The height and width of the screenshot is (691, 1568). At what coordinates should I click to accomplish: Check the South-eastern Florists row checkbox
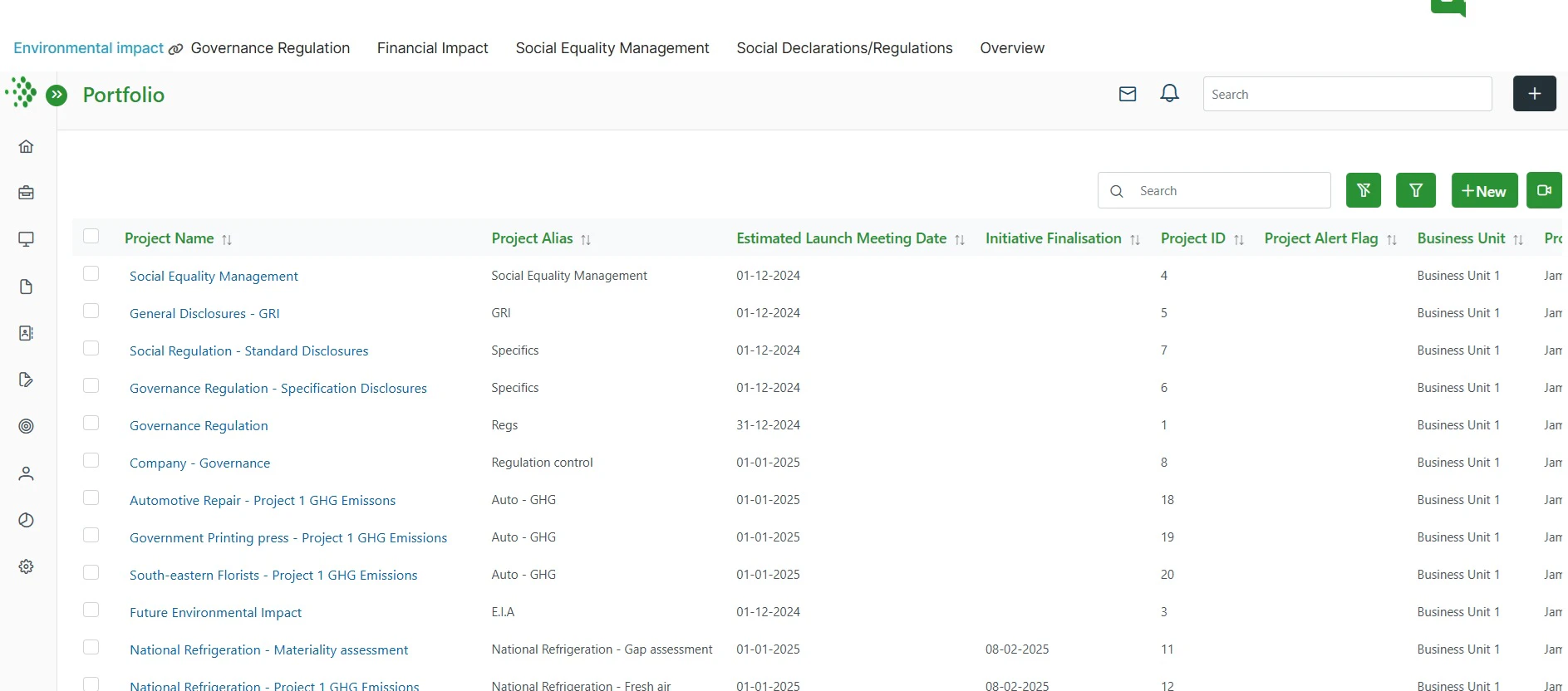(x=91, y=572)
